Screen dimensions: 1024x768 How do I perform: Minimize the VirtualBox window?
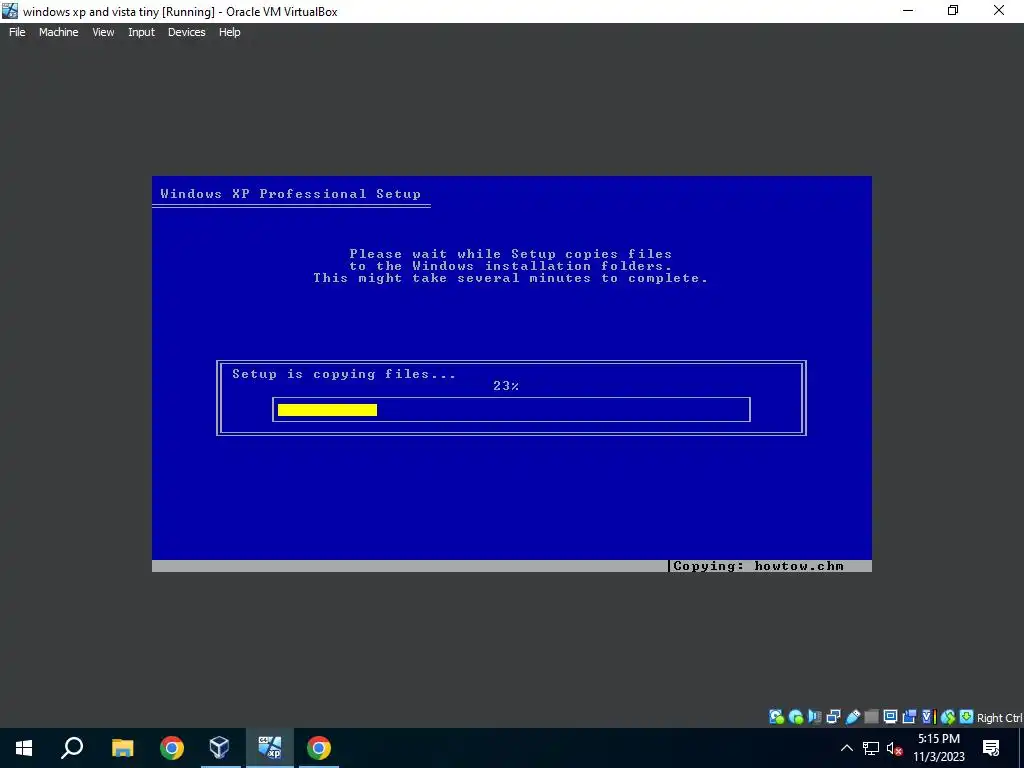(908, 11)
